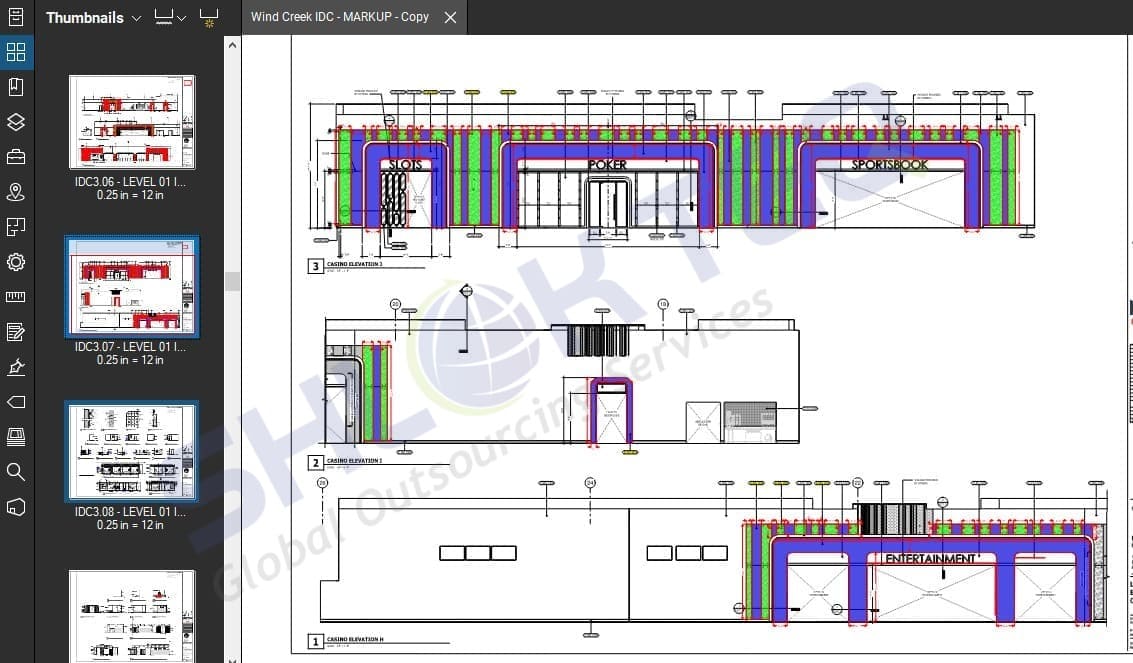Click the 'IDC3.07 - LEVEL 01 I...' label
Image resolution: width=1133 pixels, height=663 pixels.
coord(130,347)
